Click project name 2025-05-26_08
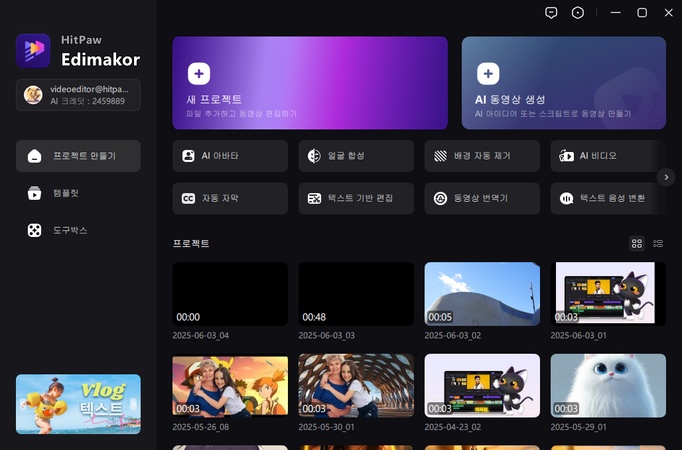 point(201,427)
